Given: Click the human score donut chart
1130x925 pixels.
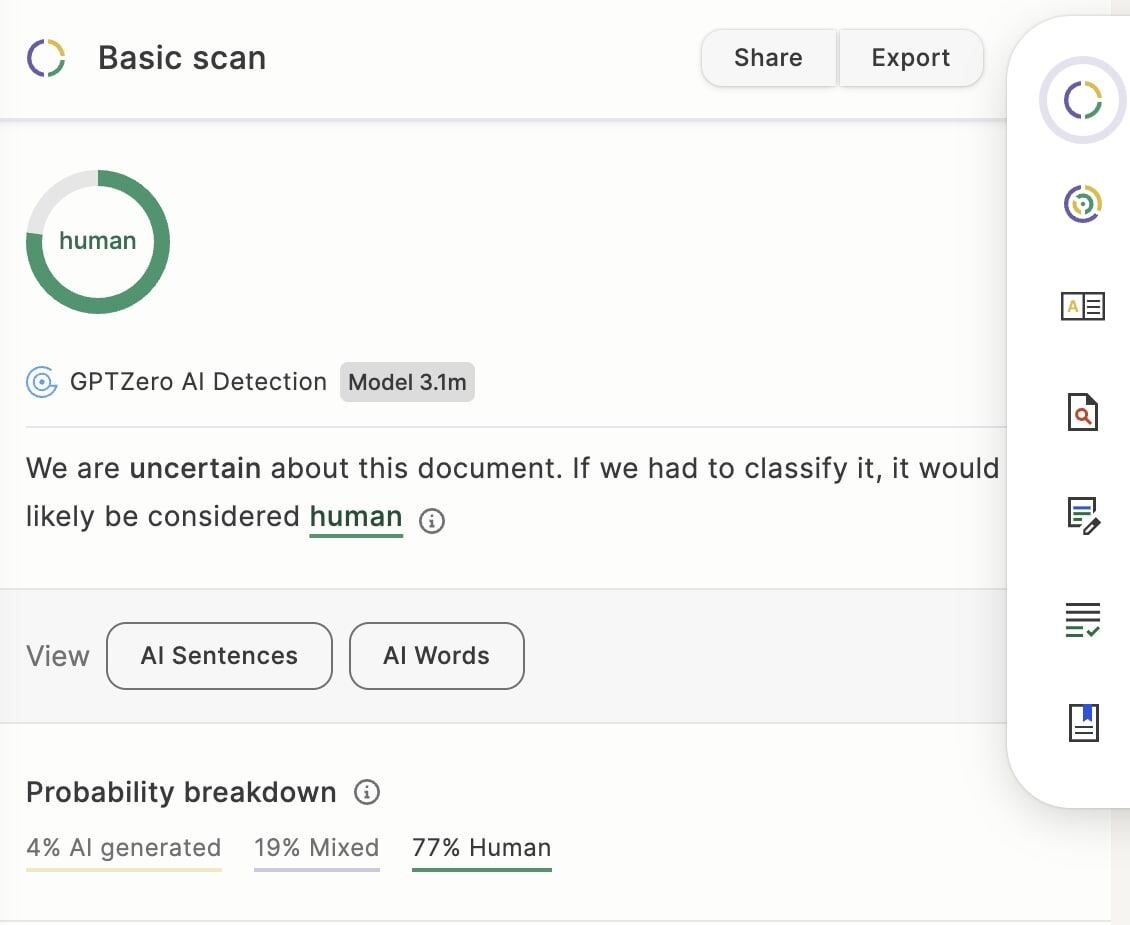Looking at the screenshot, I should pos(97,240).
